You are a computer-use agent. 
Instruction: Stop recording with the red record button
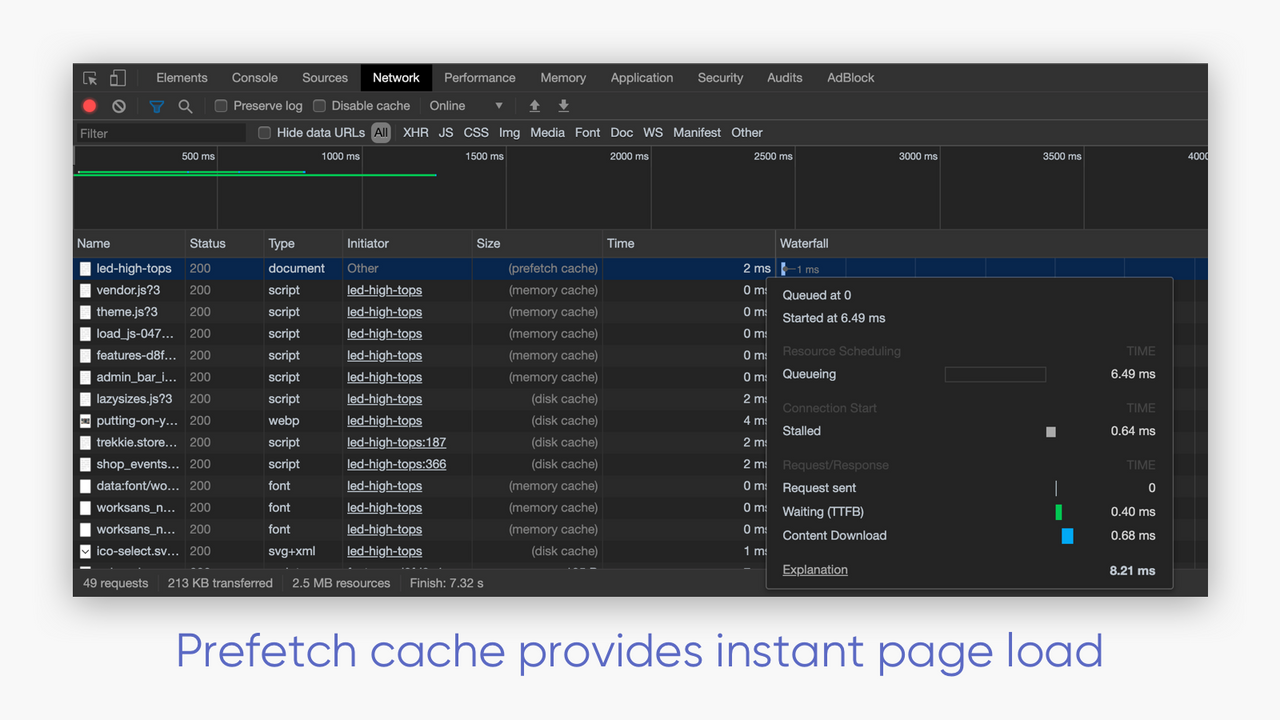click(89, 105)
